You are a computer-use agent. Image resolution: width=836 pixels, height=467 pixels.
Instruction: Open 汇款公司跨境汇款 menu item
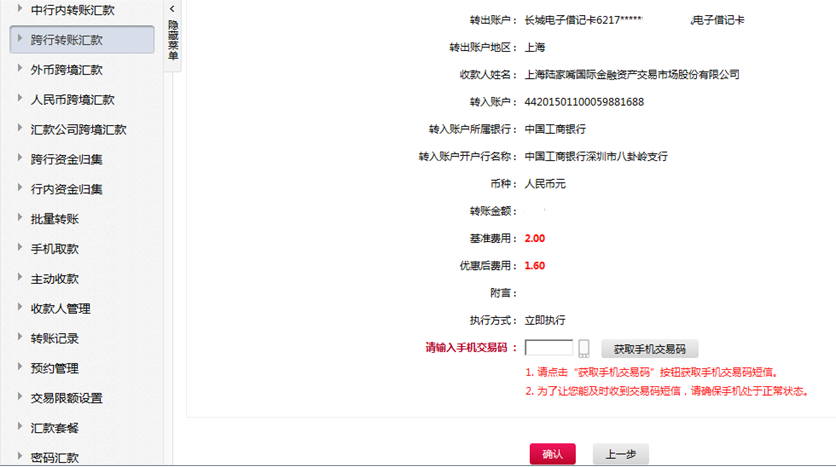pos(78,130)
